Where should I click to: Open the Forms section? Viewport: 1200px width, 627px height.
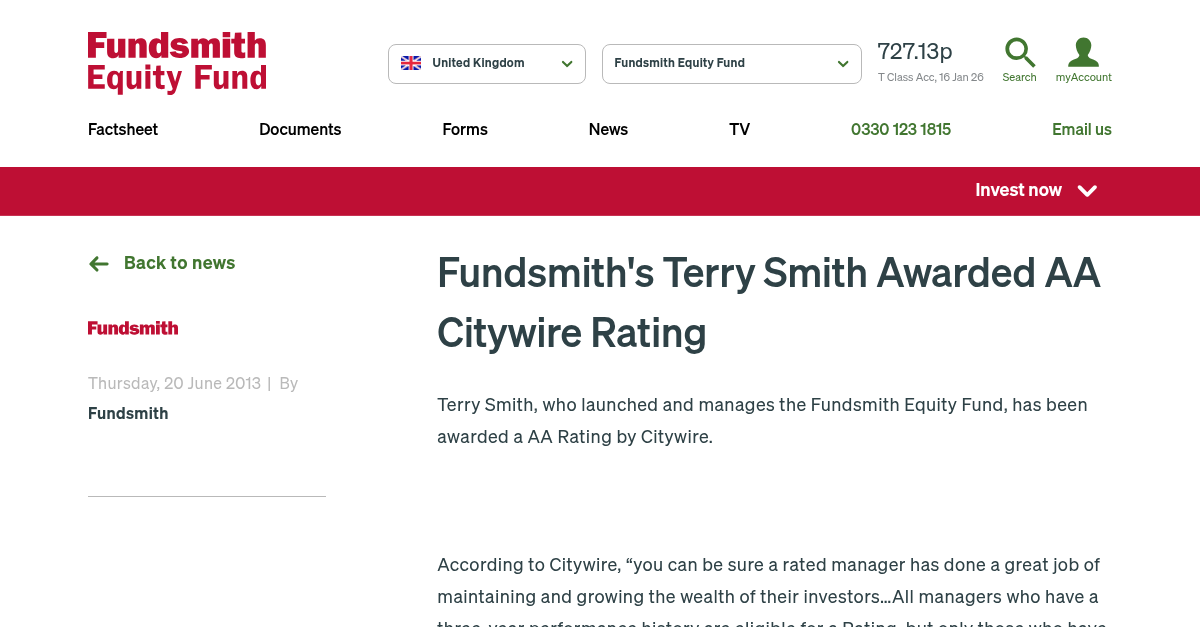click(465, 129)
